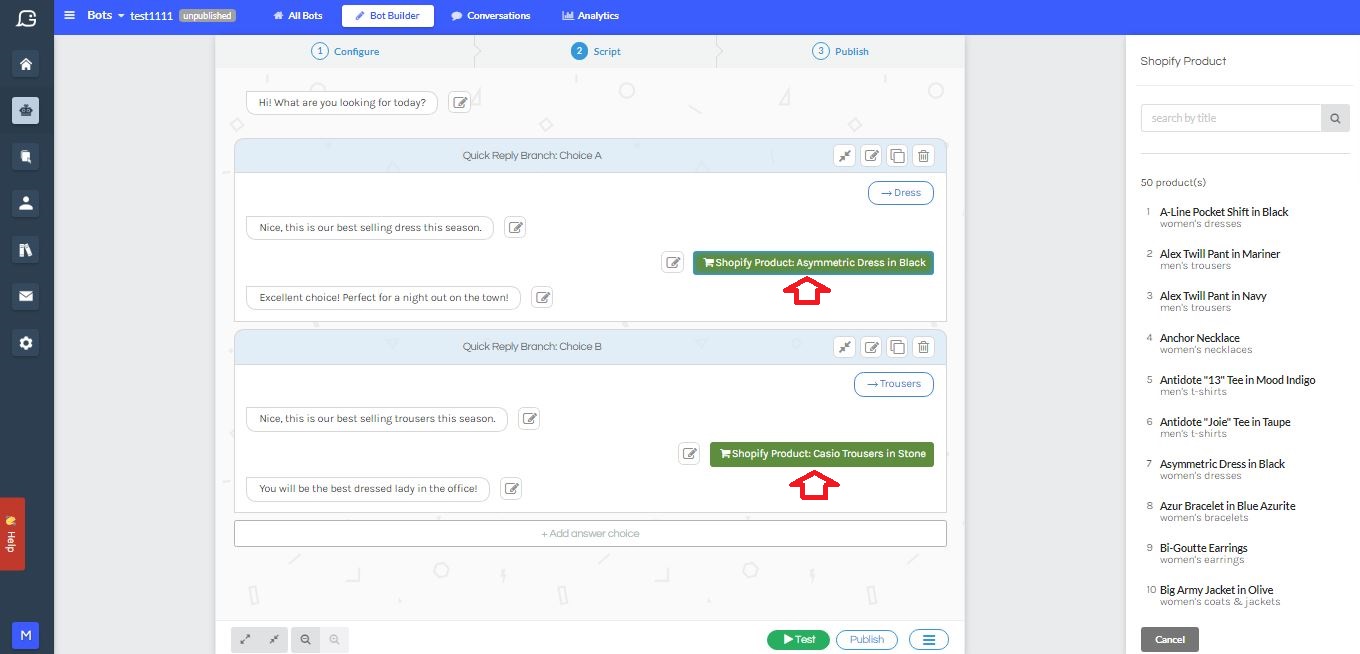The image size is (1360, 654).
Task: Click the M user avatar in sidebar
Action: pos(26,635)
